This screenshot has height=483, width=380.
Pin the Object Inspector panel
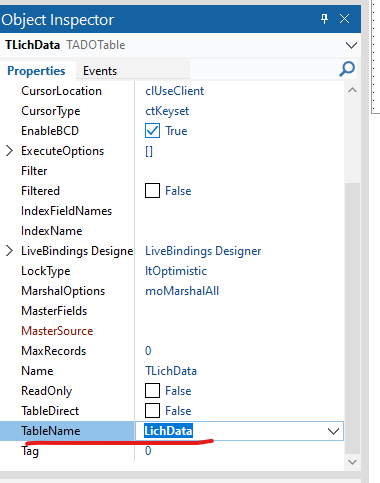324,19
